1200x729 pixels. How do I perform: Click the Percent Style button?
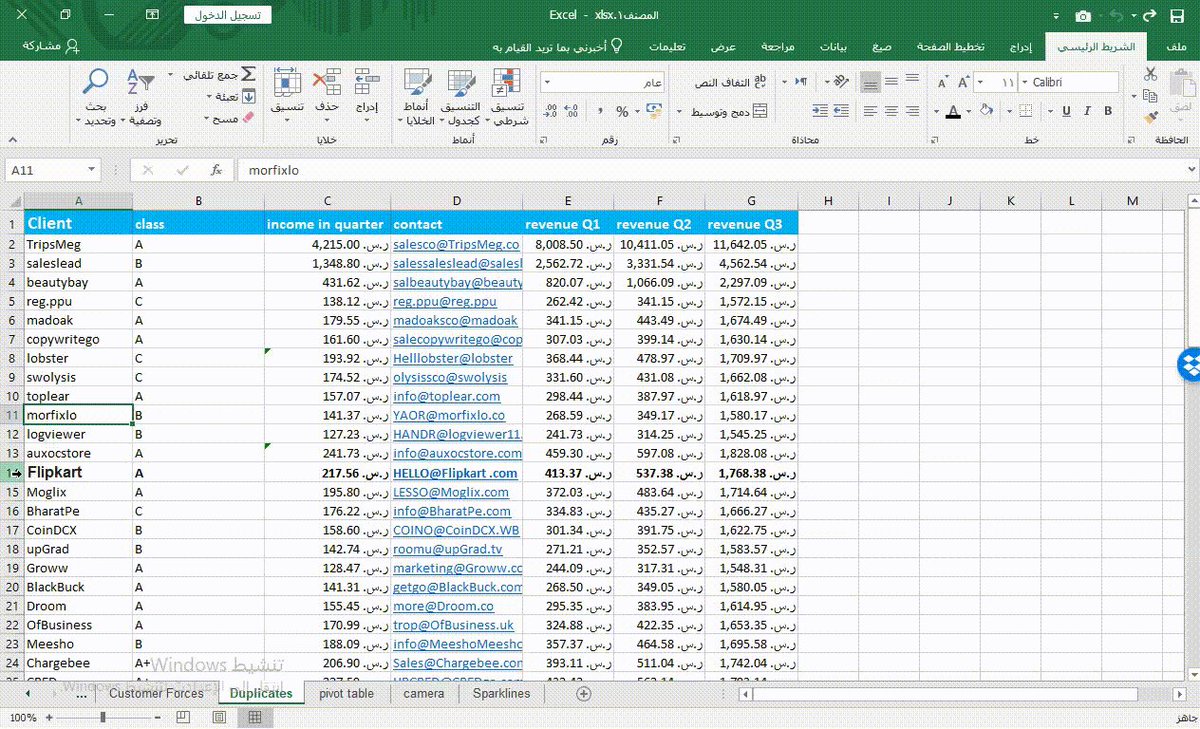pos(622,111)
